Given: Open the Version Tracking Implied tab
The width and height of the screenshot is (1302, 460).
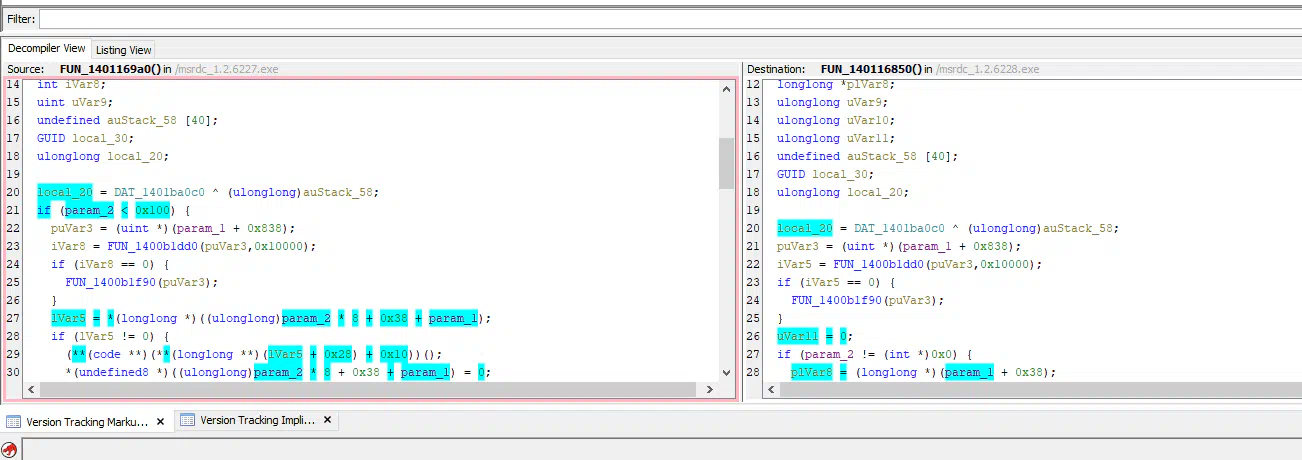Looking at the screenshot, I should [x=258, y=421].
